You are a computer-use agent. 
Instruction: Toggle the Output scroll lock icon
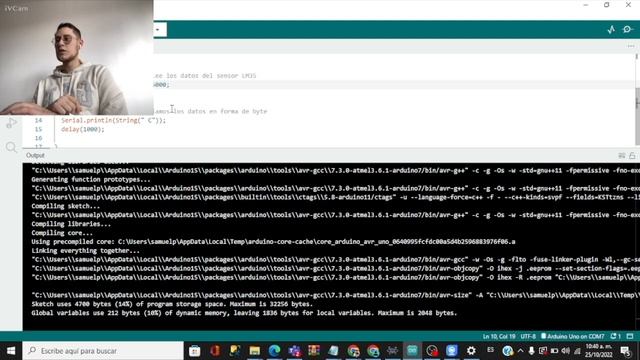tap(632, 156)
